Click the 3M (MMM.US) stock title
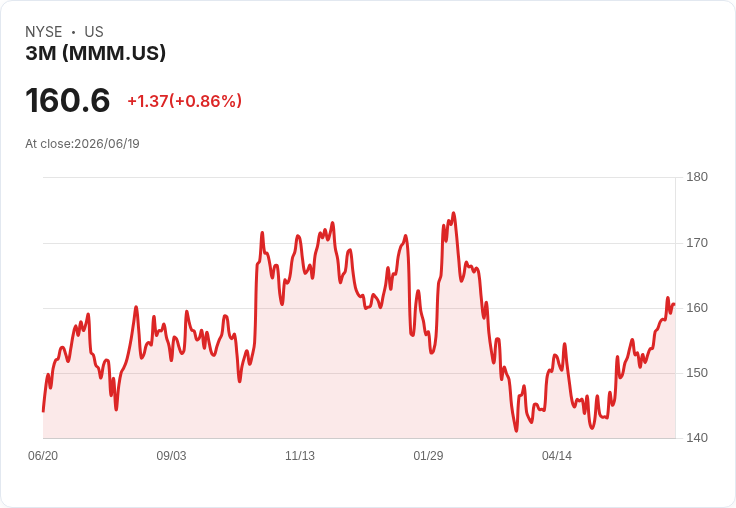736x508 pixels. [95, 53]
